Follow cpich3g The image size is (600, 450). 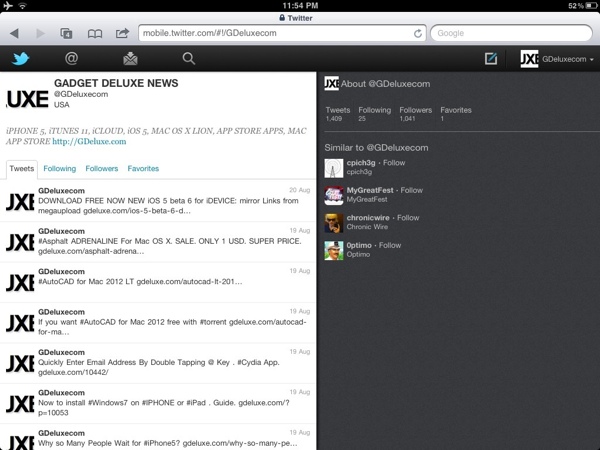tap(394, 163)
